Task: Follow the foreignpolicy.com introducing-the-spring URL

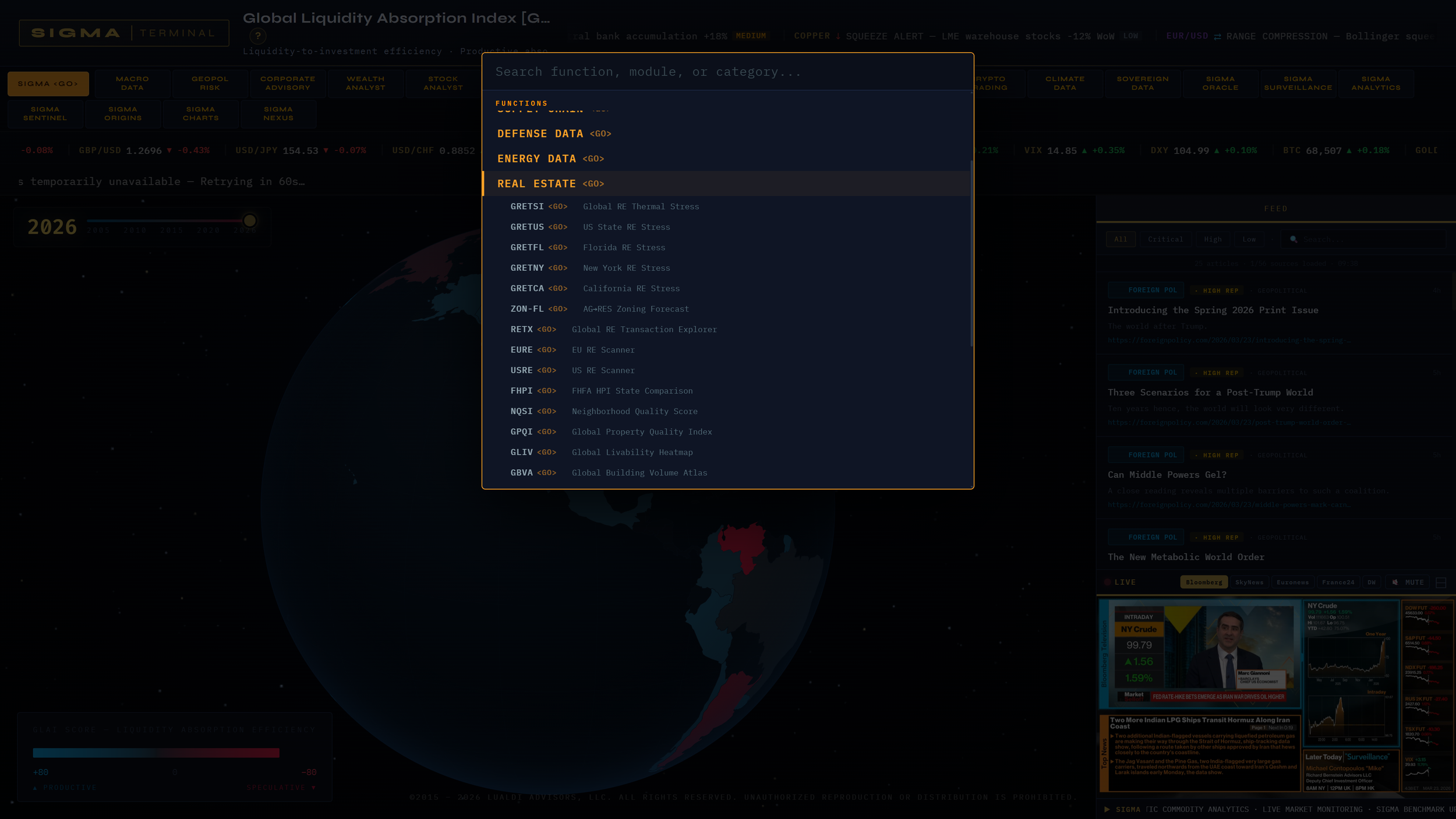Action: pyautogui.click(x=1229, y=340)
